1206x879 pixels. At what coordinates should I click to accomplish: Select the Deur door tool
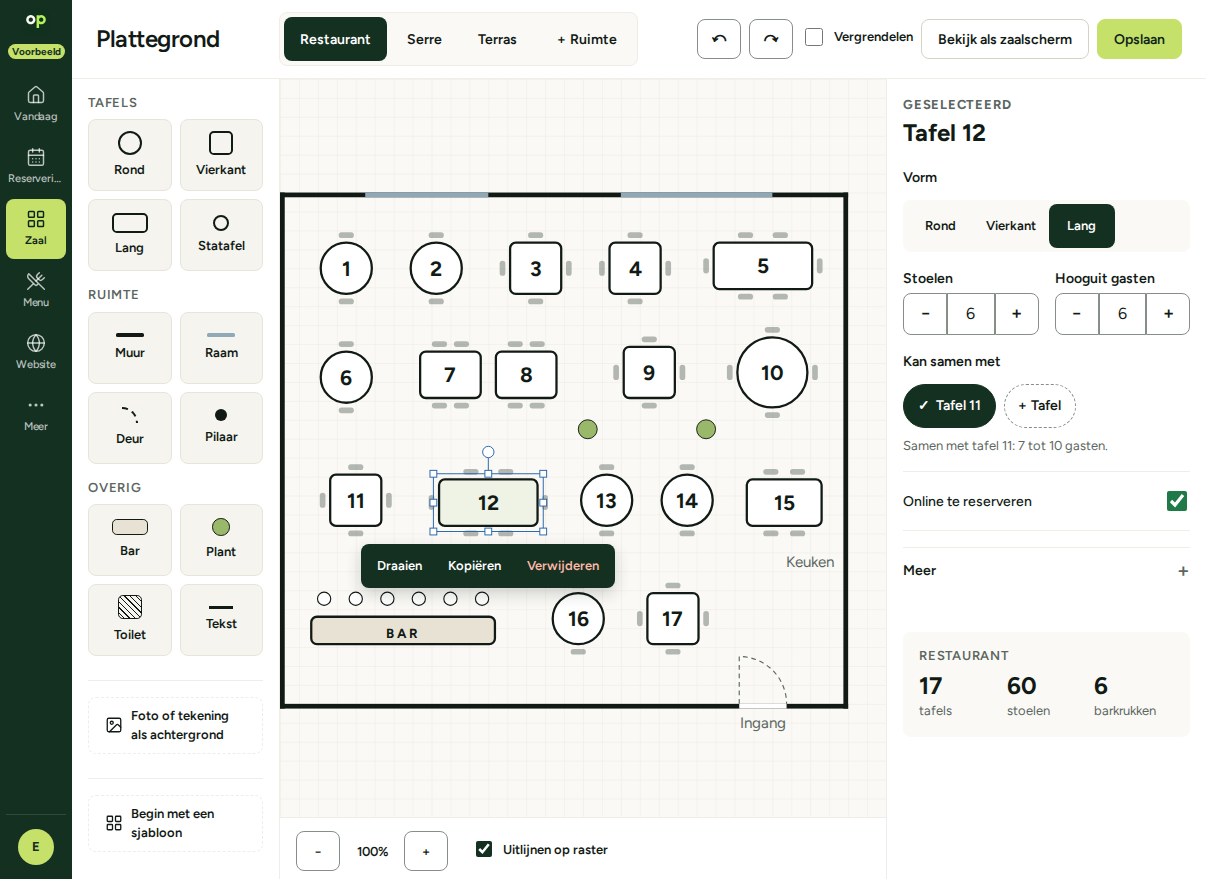(x=130, y=428)
